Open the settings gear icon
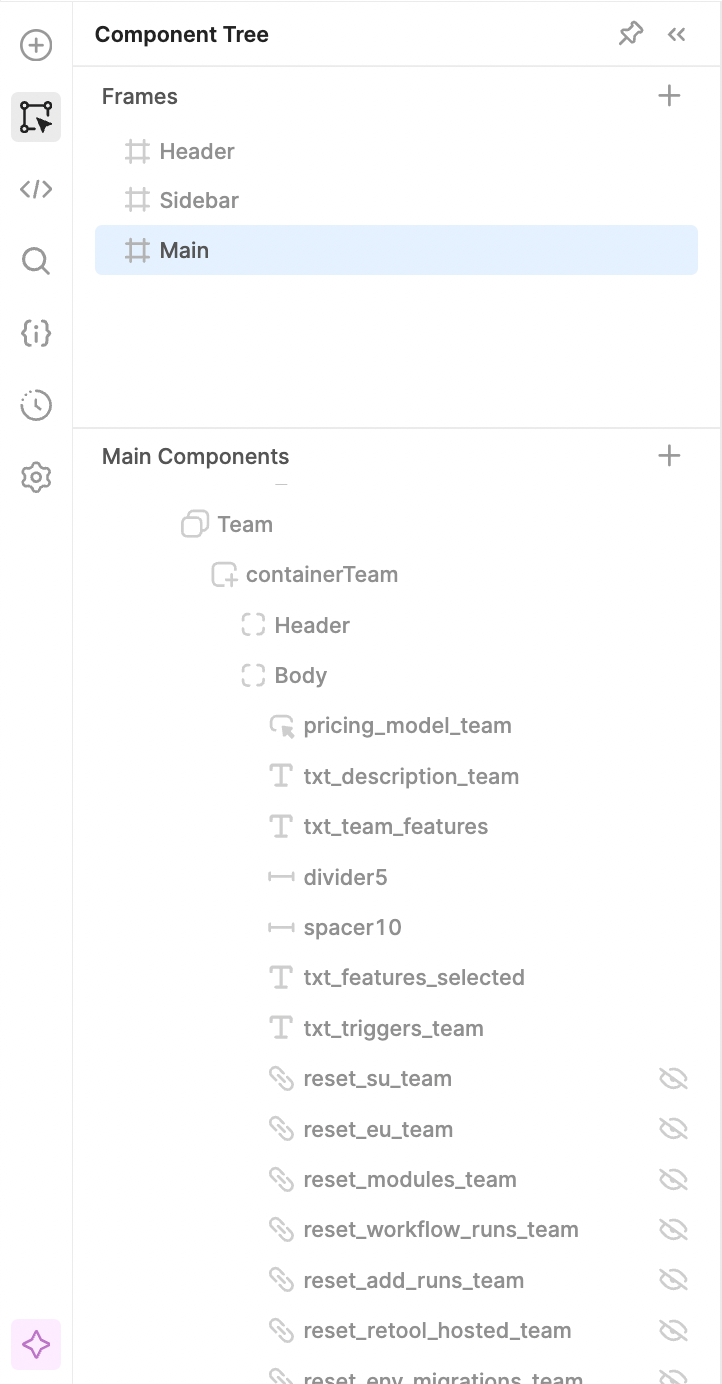The width and height of the screenshot is (722, 1384). click(36, 477)
